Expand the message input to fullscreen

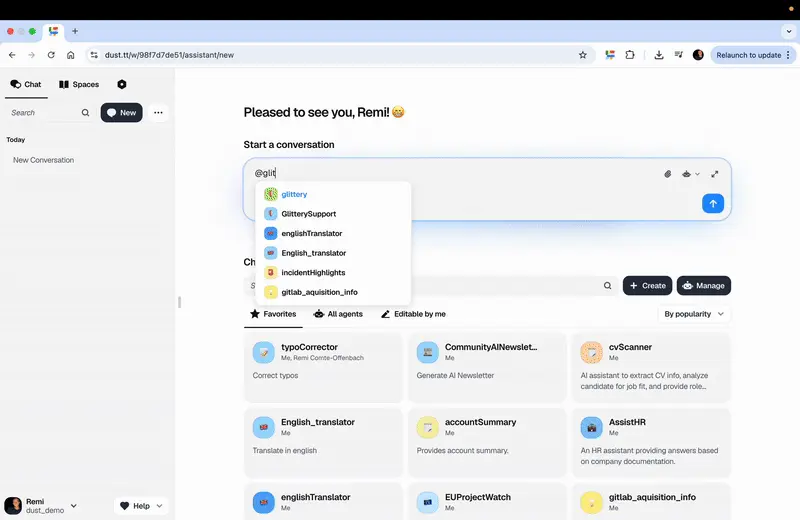(x=715, y=174)
